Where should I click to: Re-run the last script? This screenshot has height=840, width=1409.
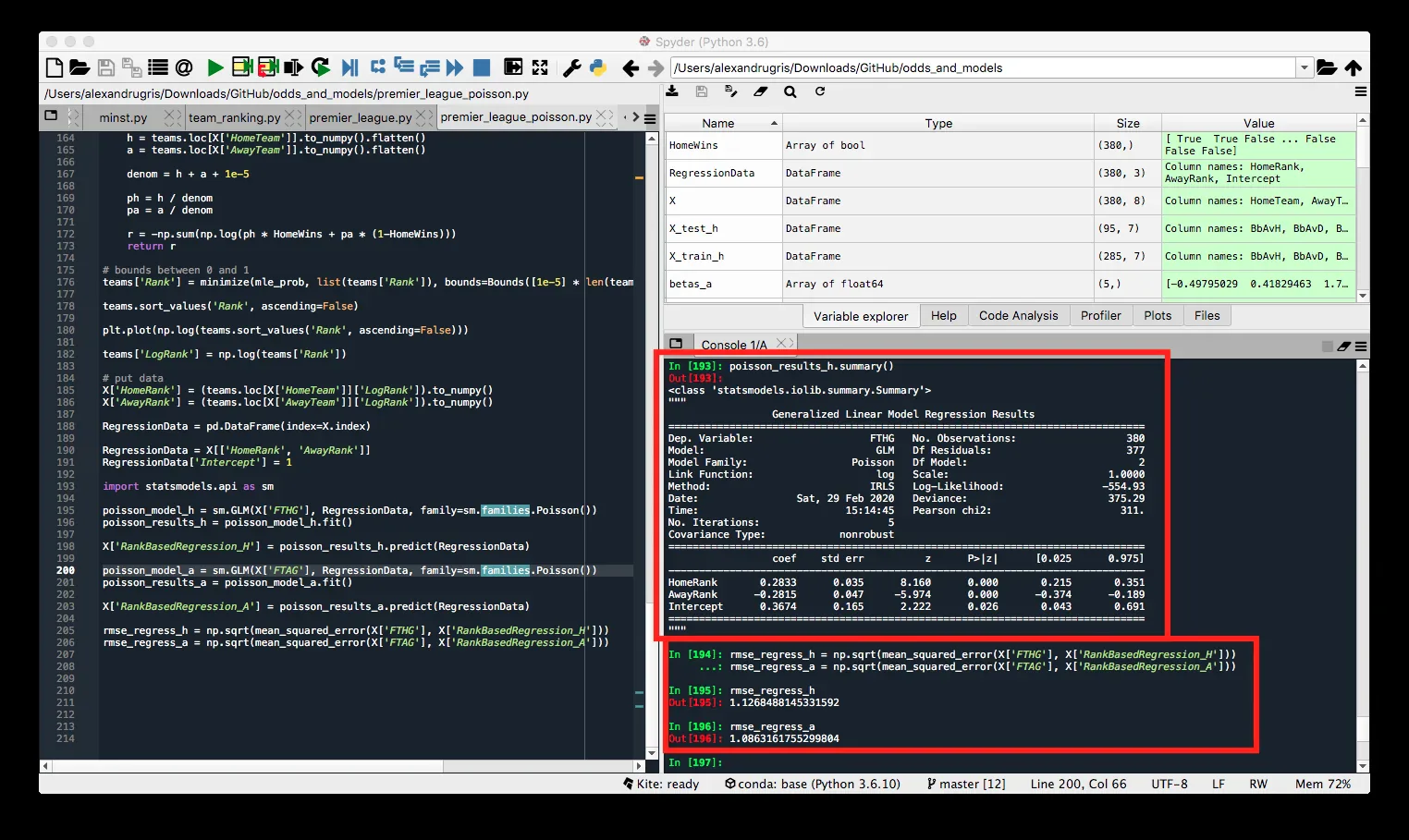click(x=321, y=67)
